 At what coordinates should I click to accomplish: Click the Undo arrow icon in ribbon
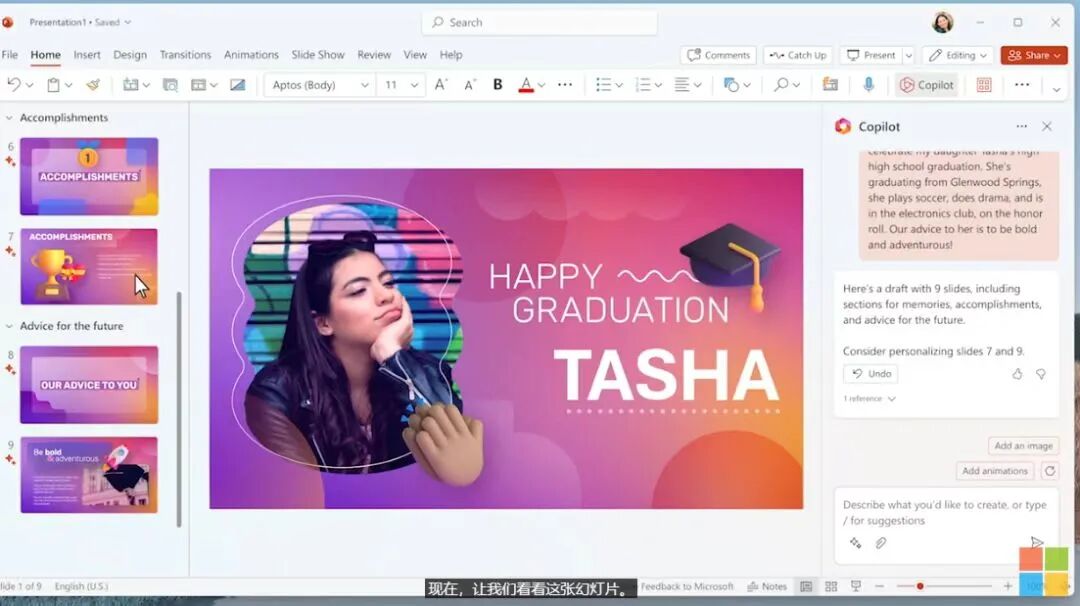coord(13,85)
